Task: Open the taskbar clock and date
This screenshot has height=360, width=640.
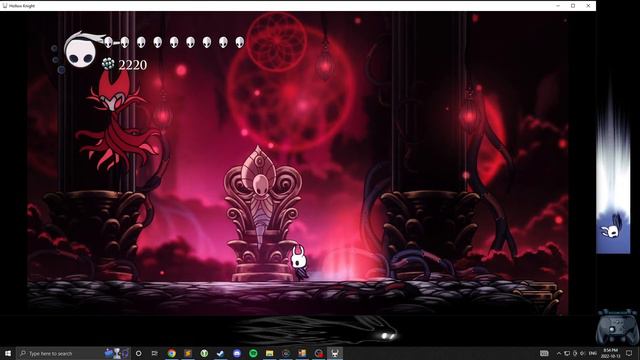Action: coord(610,353)
